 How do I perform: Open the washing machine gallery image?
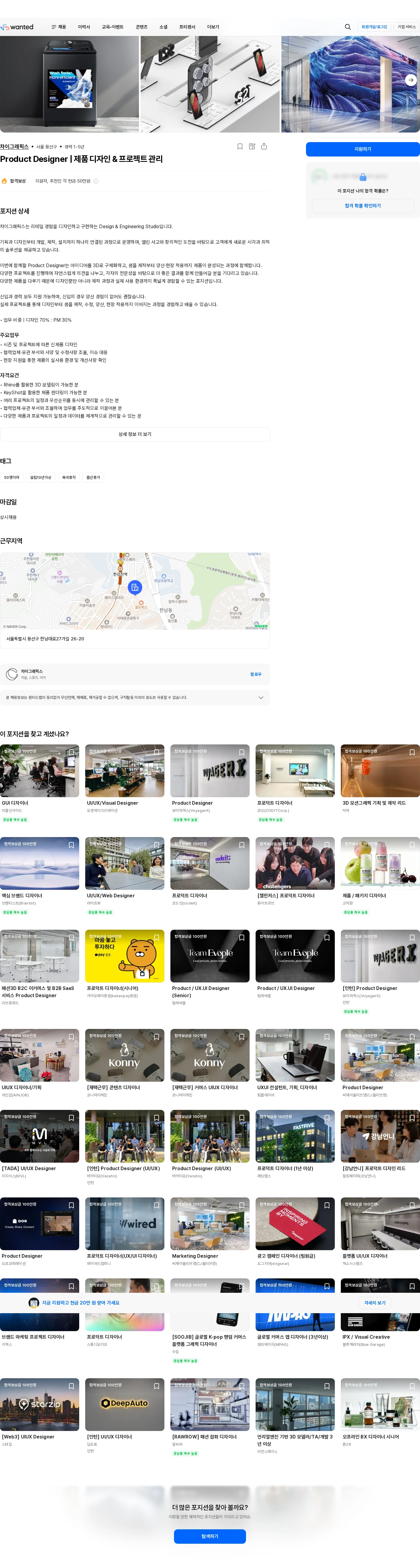coord(69,84)
